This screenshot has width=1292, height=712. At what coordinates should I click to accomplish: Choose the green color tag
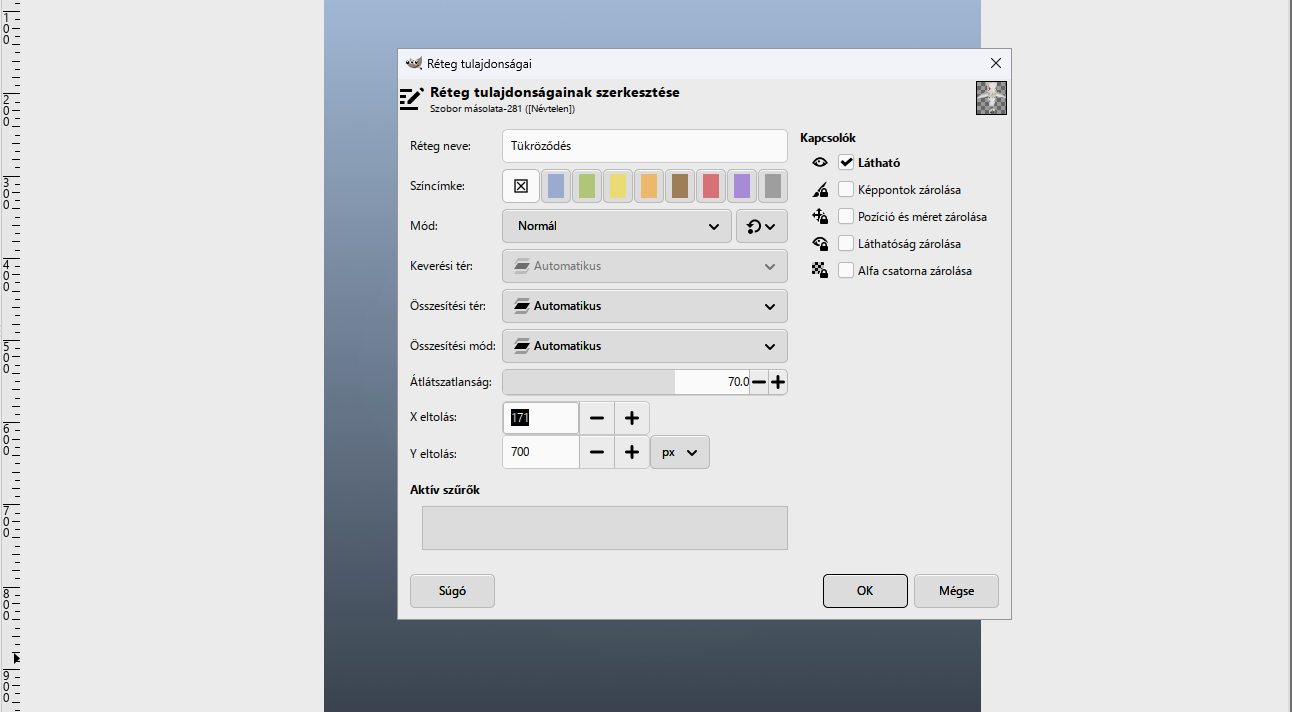point(587,186)
